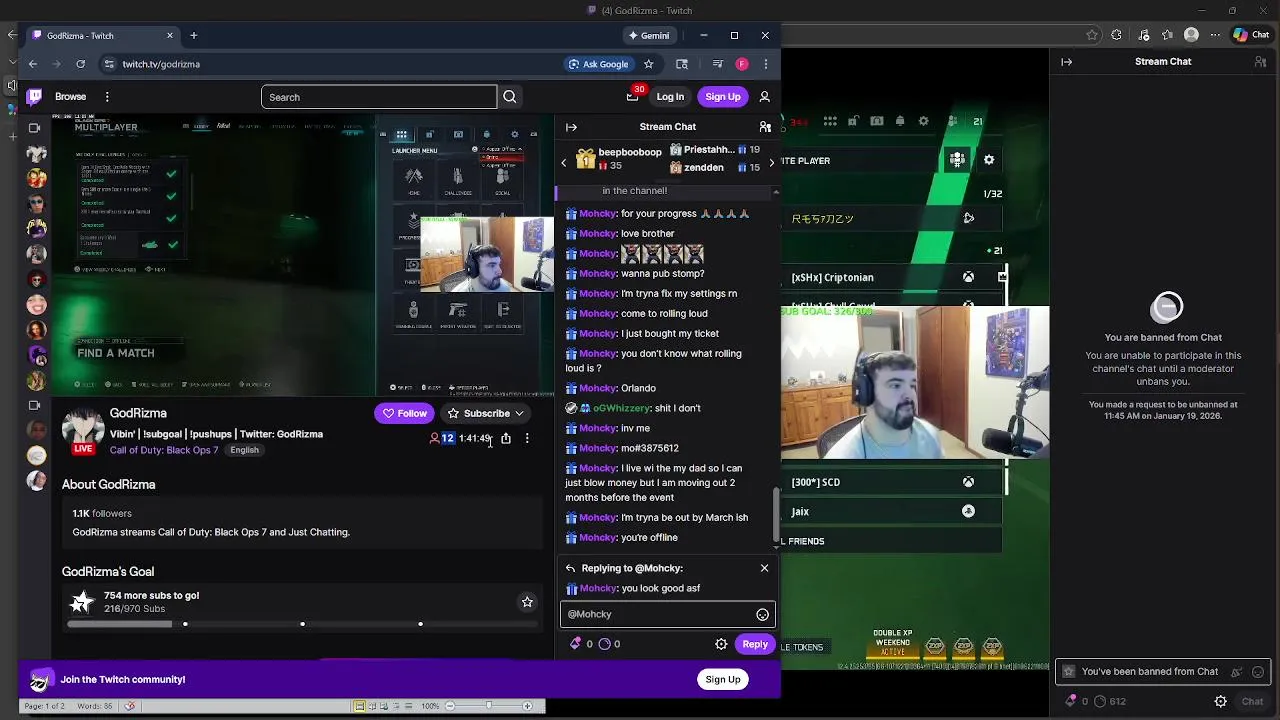
Task: Click the Bits icon below chat input
Action: [575, 644]
